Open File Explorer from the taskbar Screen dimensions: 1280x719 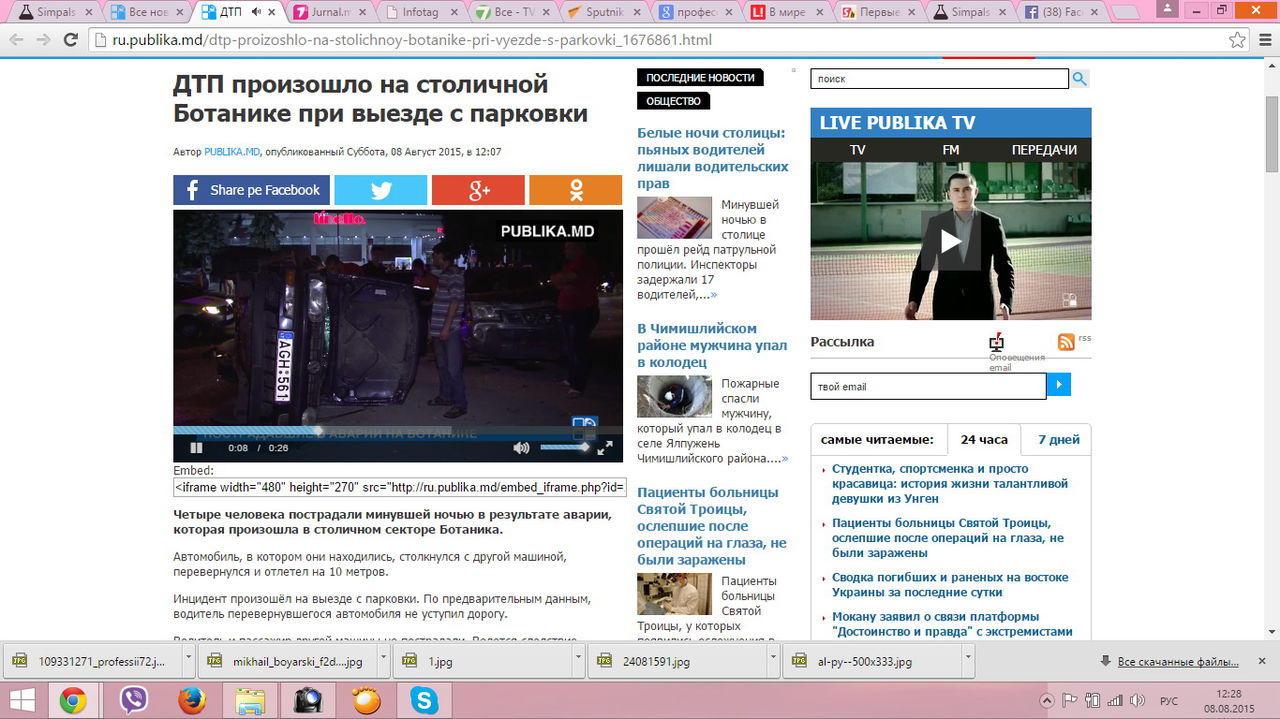[249, 700]
